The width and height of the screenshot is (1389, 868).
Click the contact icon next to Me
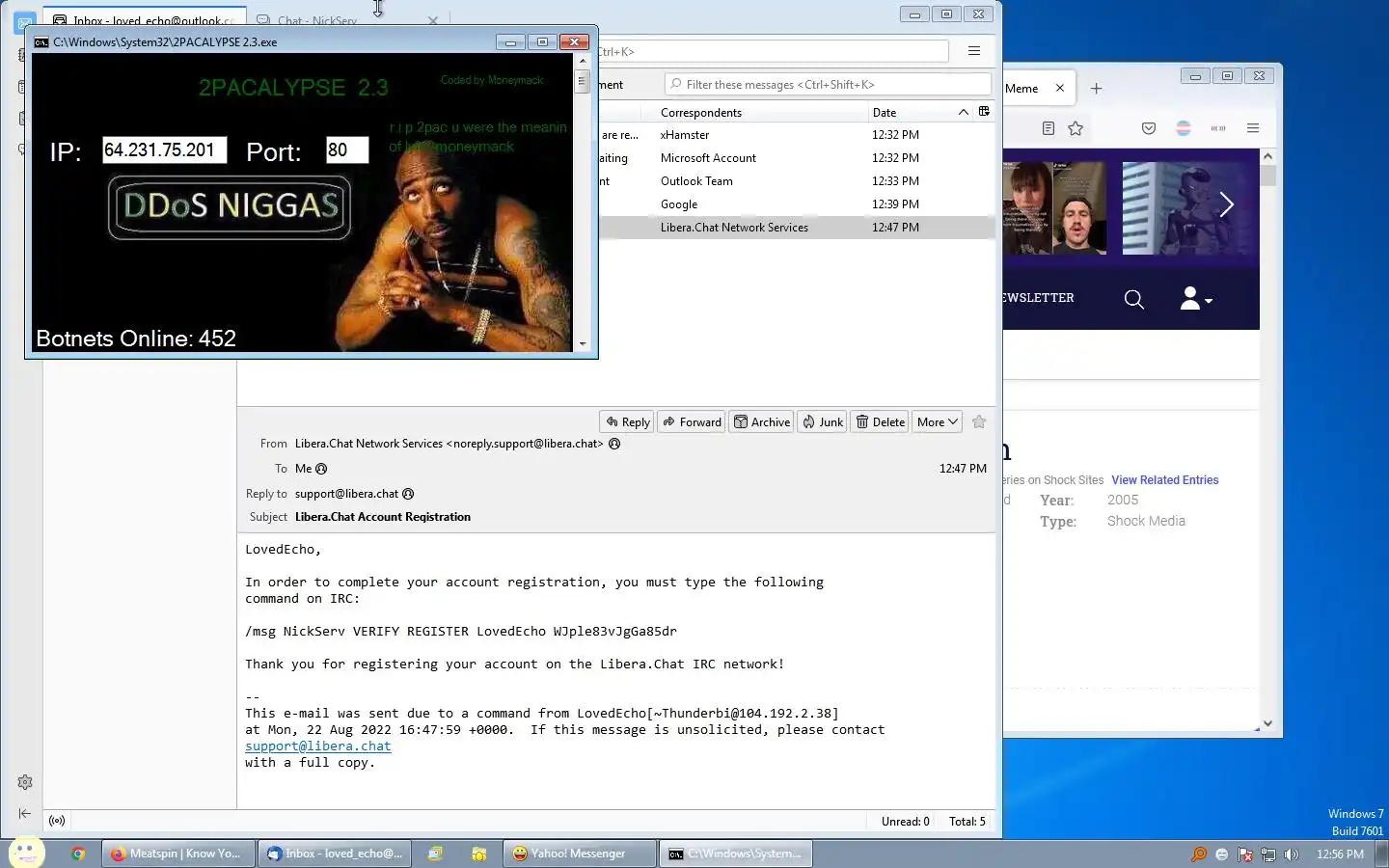tap(321, 469)
